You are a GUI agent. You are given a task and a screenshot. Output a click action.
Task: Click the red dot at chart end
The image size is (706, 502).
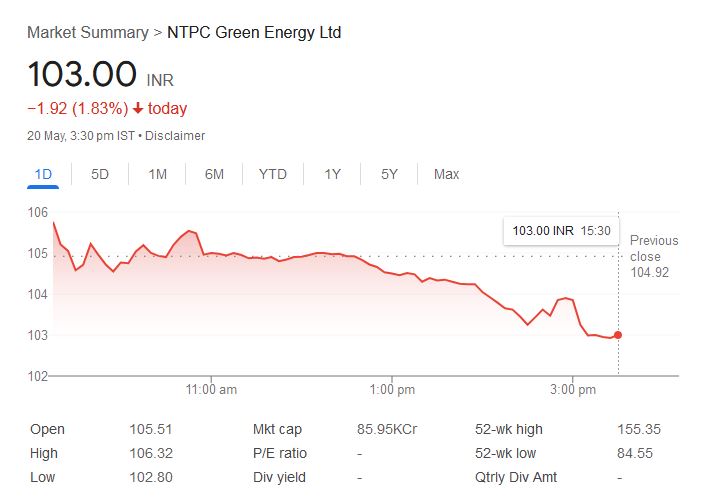618,335
